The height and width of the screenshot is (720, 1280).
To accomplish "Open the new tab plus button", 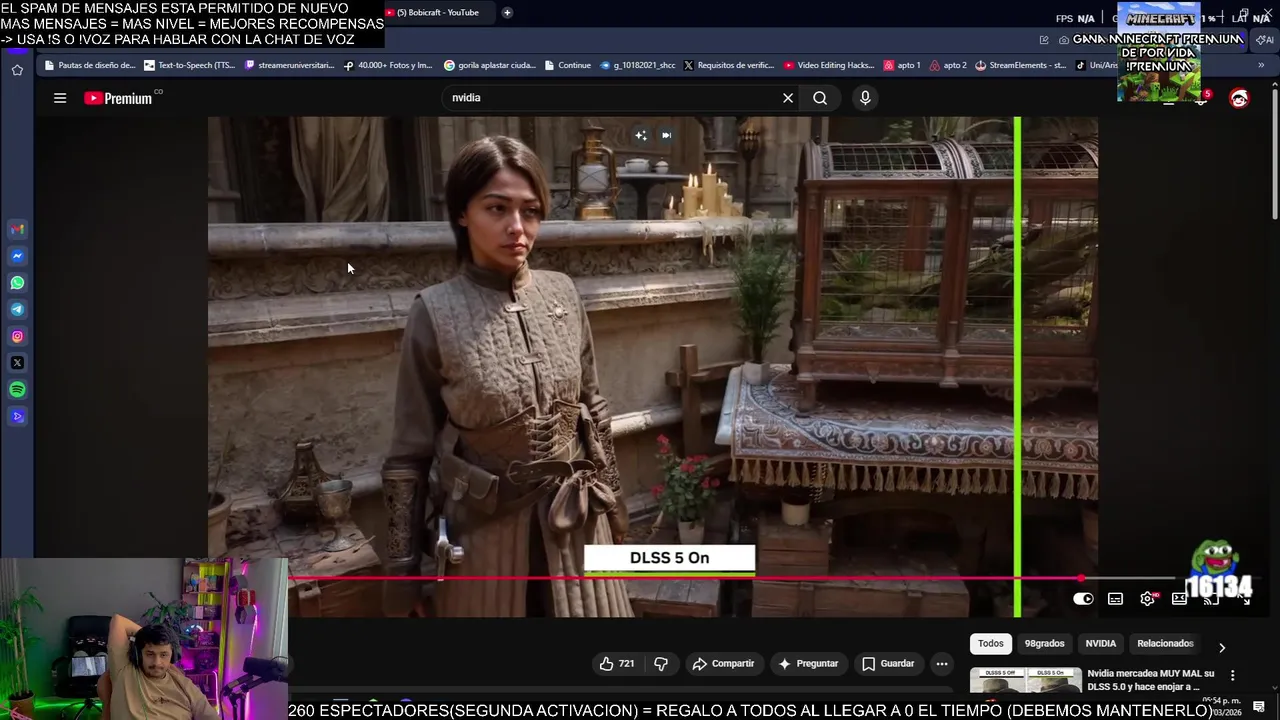I will [x=507, y=13].
